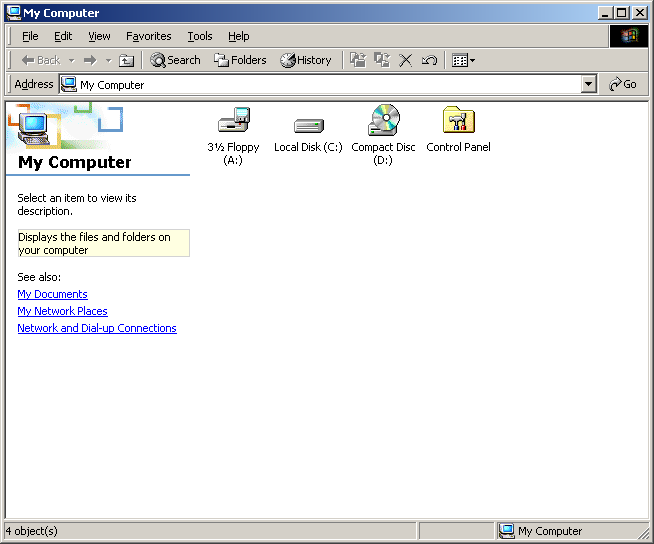Select the Local Disk (C:) icon
This screenshot has width=654, height=544.
309,125
